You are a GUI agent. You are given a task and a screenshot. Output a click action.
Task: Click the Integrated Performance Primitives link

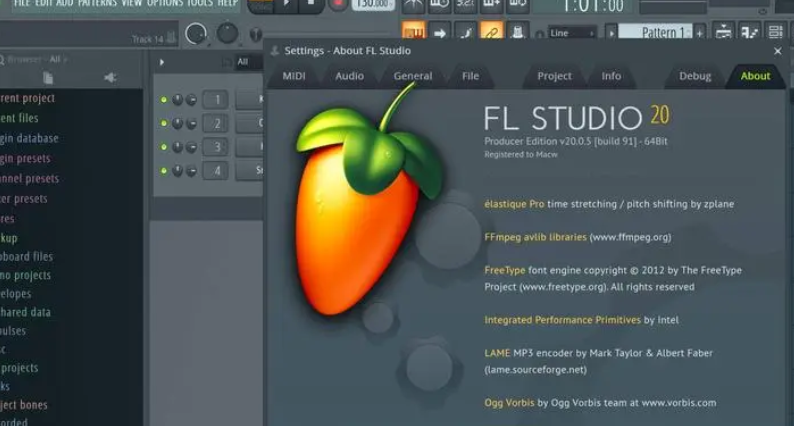[x=563, y=320]
